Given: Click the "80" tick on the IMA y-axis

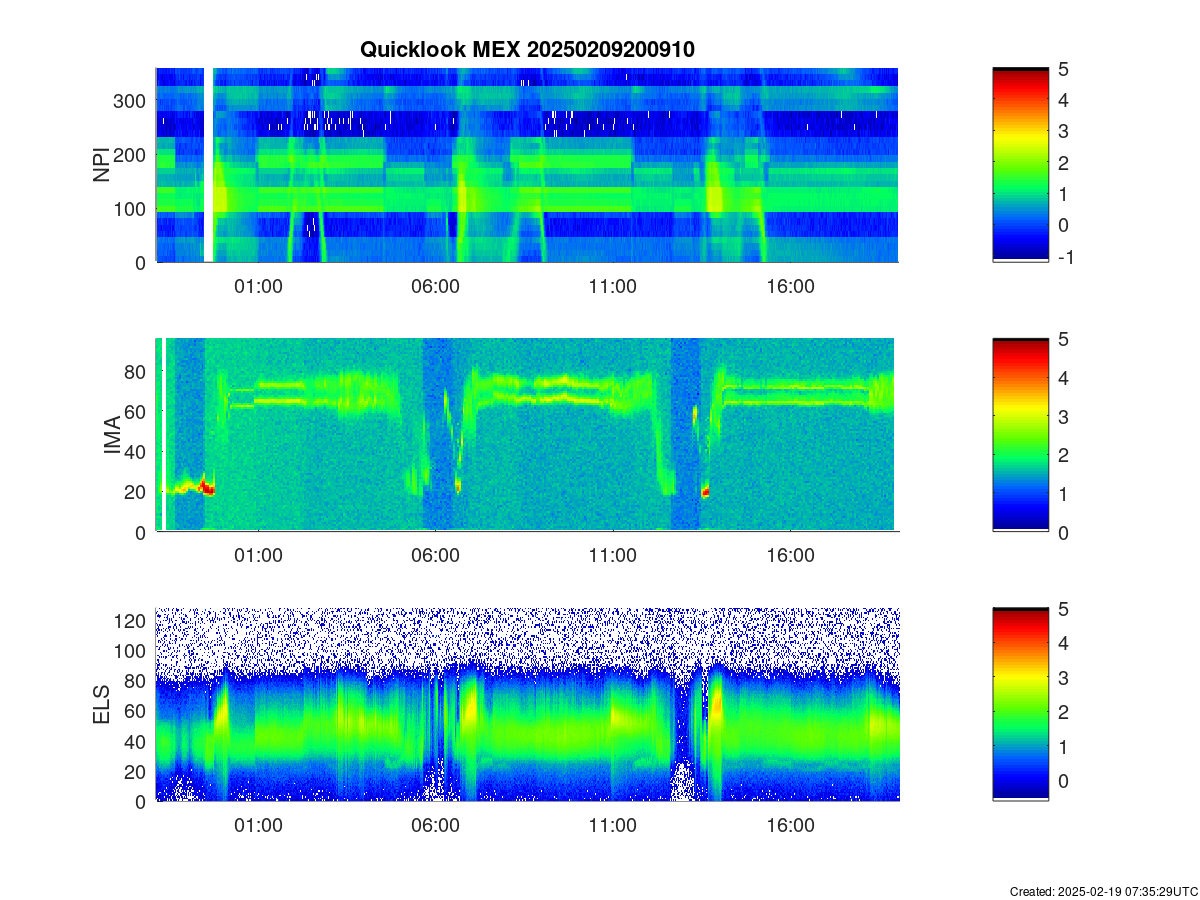Looking at the screenshot, I should point(137,371).
